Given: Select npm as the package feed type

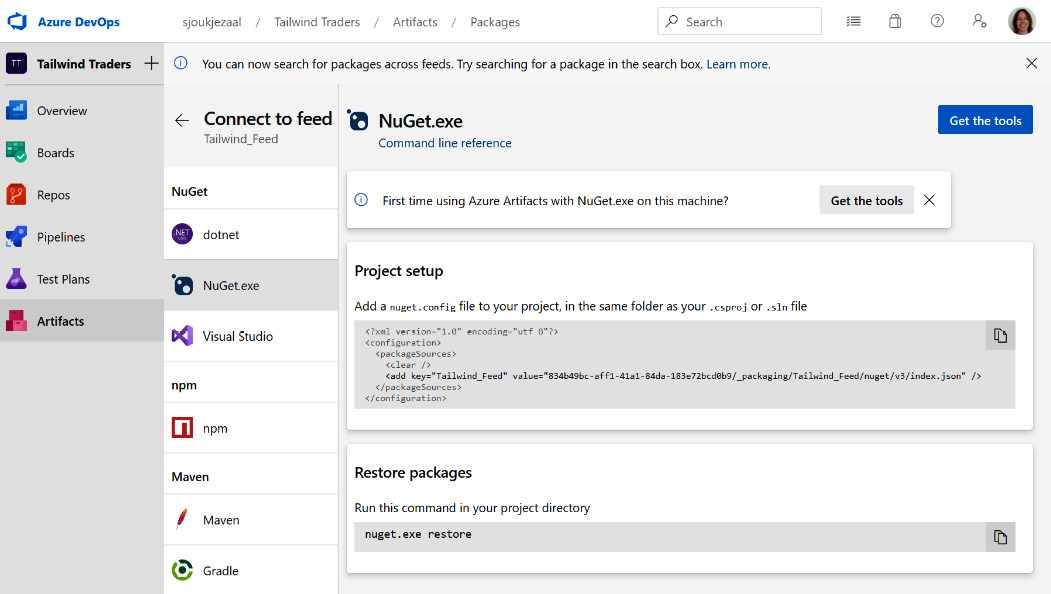Looking at the screenshot, I should [214, 427].
